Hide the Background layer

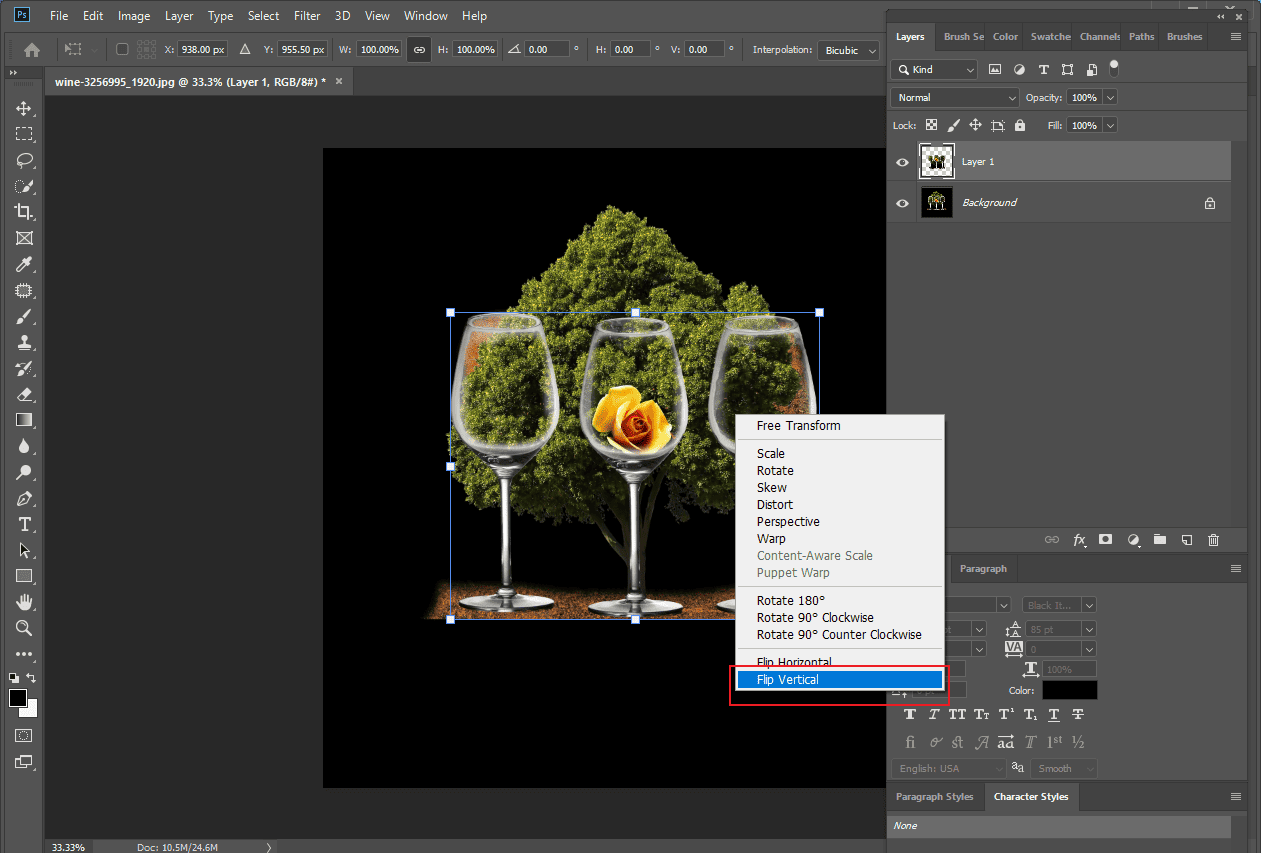point(902,202)
